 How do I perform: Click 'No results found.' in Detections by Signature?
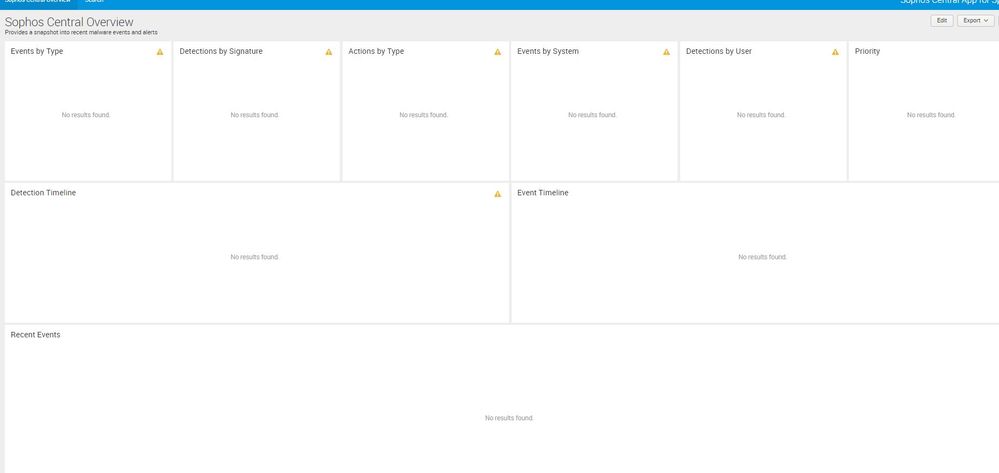(255, 115)
